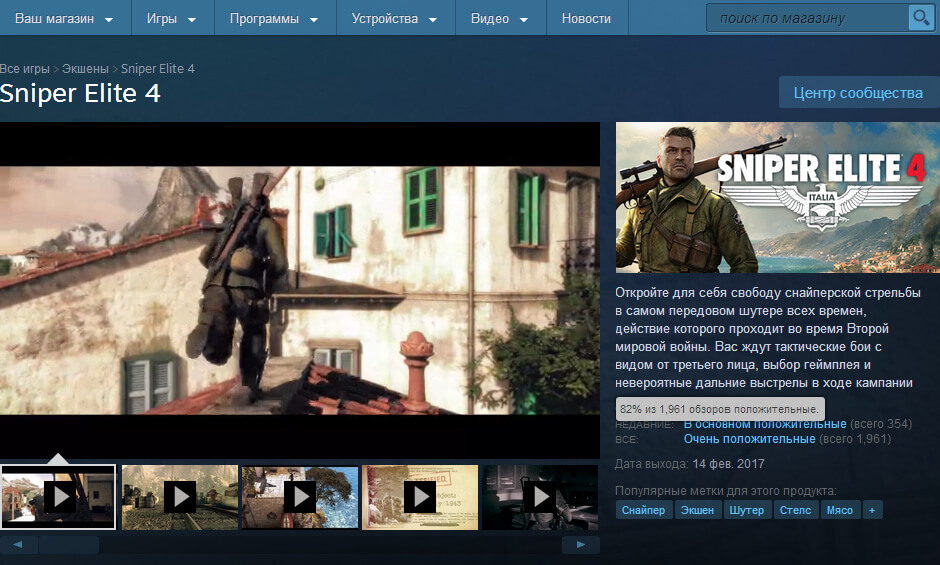Viewport: 940px width, 565px height.
Task: Select the Экшен tag
Action: point(697,510)
